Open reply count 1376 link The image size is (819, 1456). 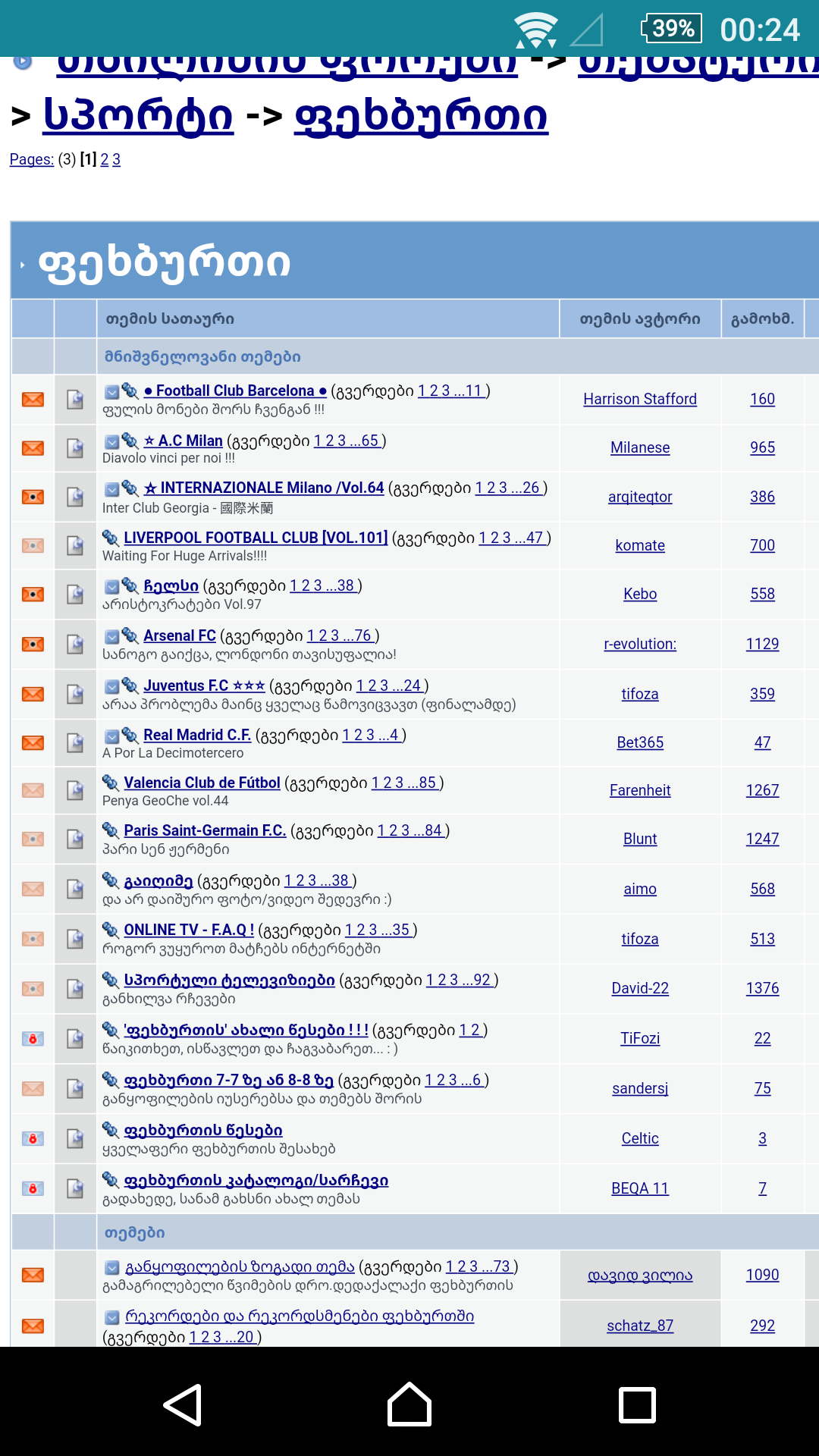coord(762,988)
